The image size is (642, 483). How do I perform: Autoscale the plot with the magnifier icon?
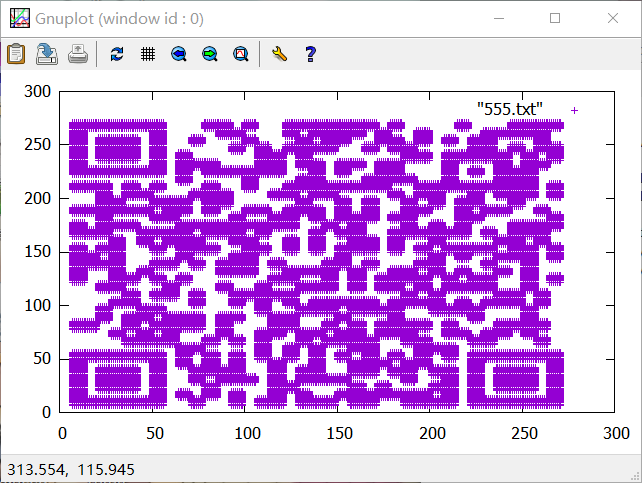click(241, 54)
